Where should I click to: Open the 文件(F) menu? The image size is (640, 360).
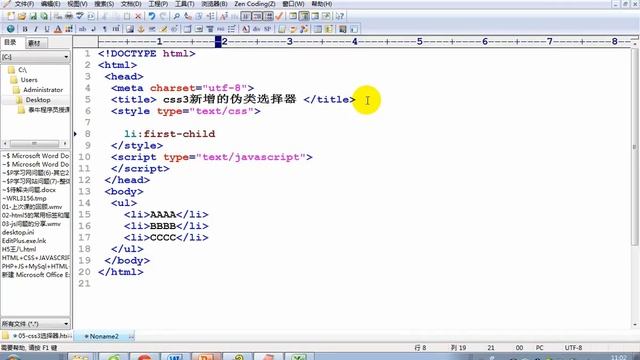tap(24, 4)
